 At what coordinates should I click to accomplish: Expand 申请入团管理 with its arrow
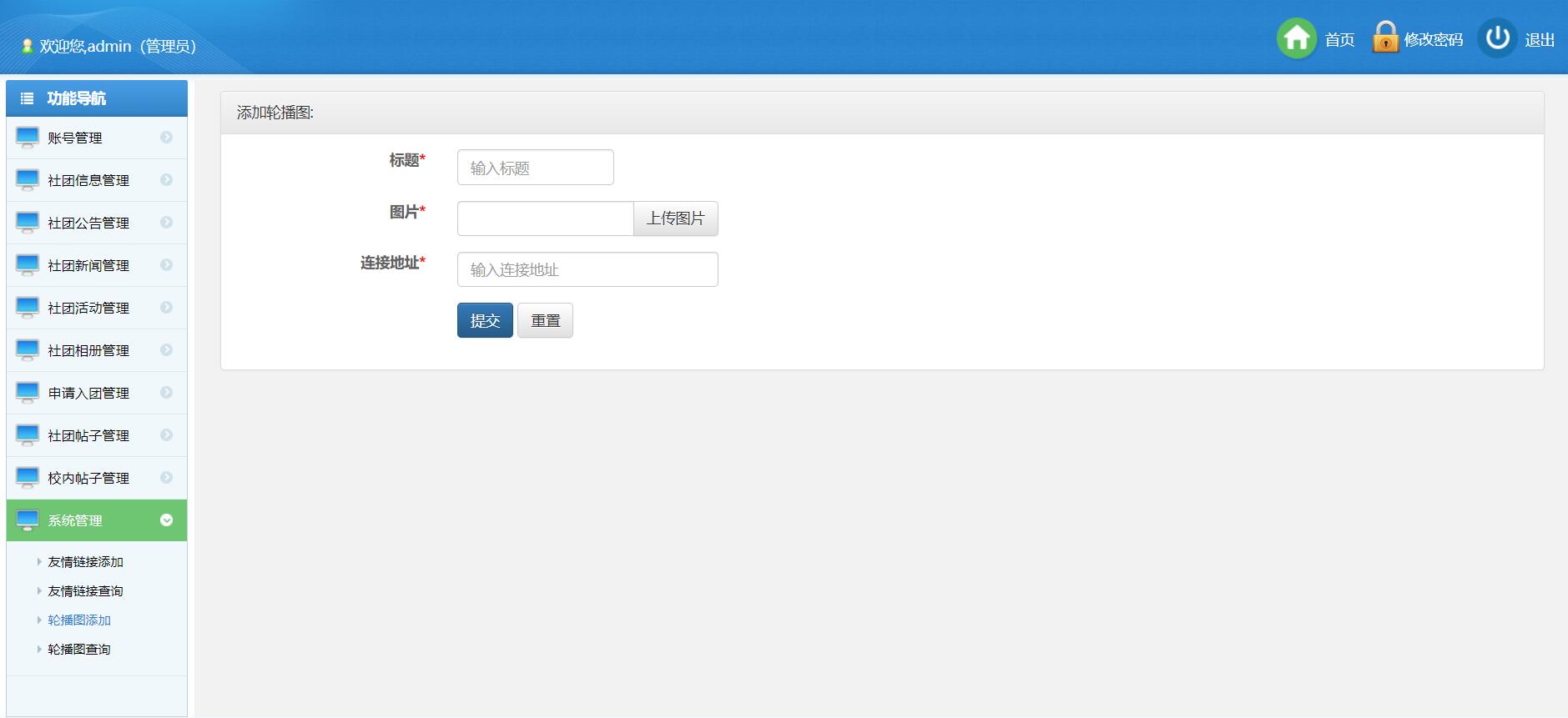[x=166, y=393]
